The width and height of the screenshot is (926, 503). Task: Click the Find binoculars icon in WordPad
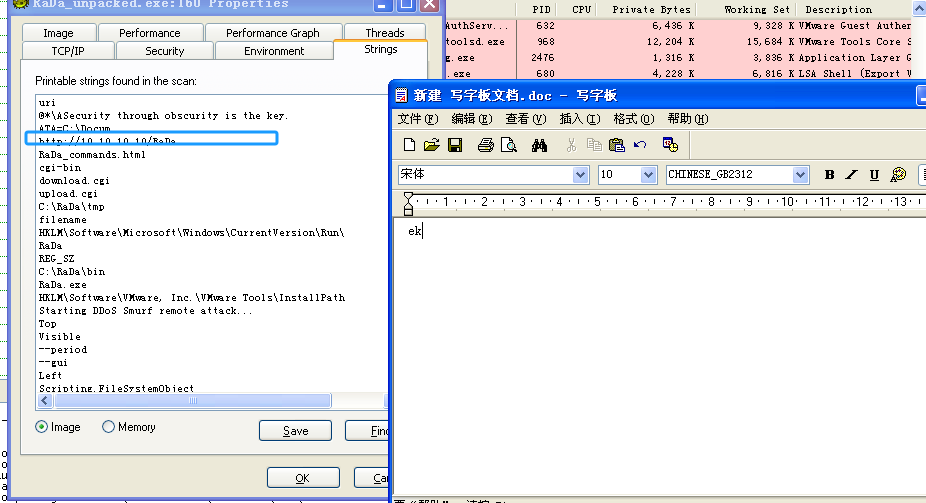[539, 145]
